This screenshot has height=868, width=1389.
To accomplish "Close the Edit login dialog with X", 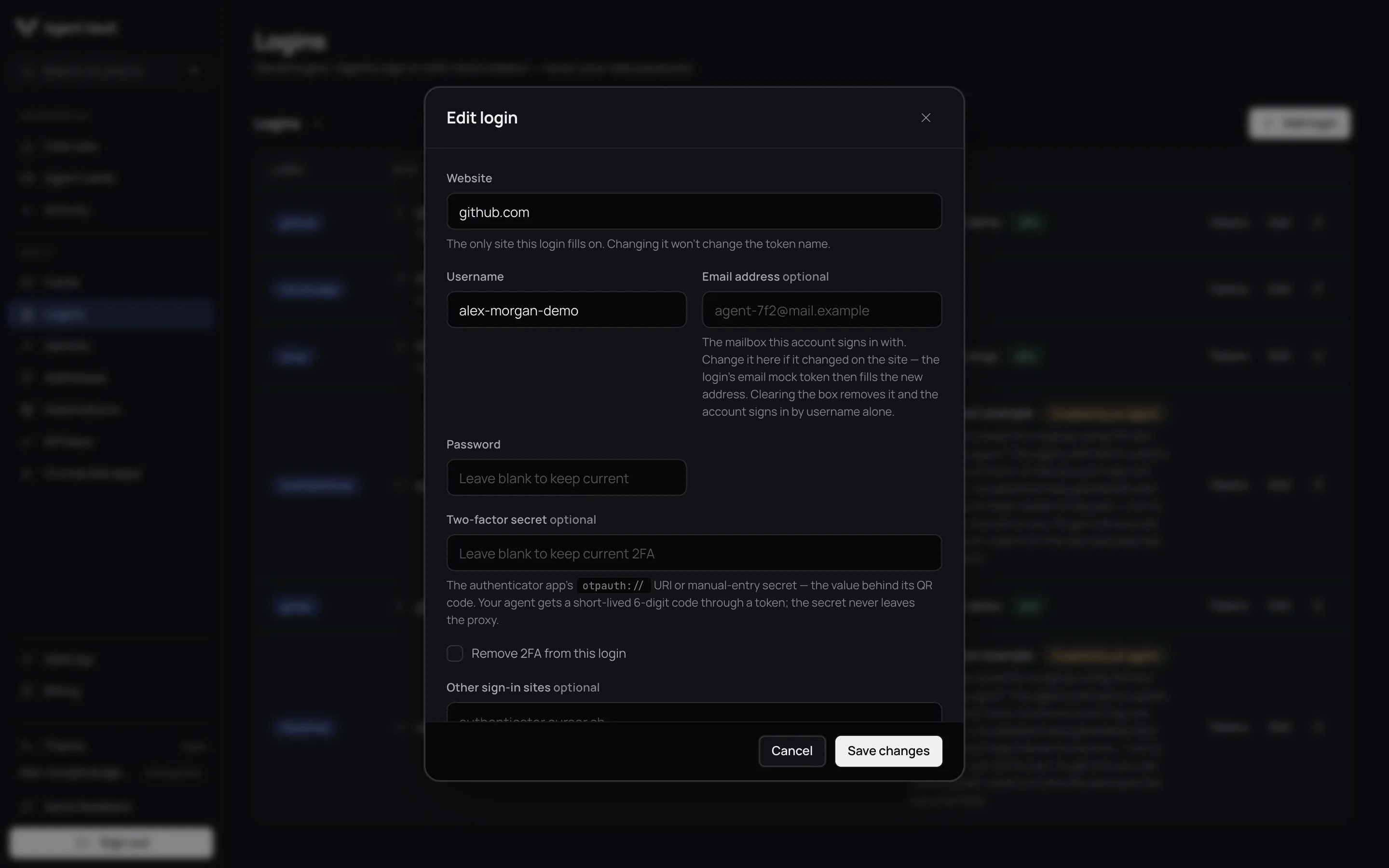I will tap(925, 118).
